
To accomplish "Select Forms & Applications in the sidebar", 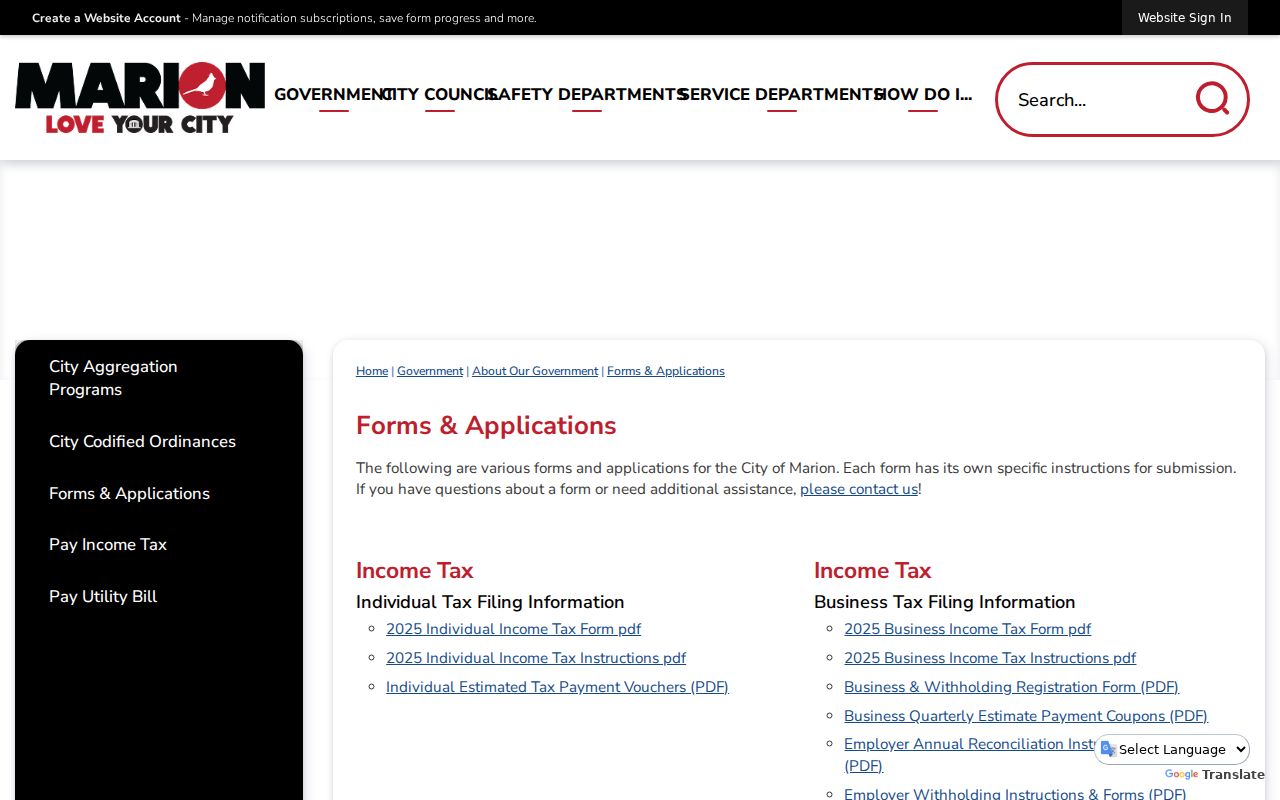I will click(x=129, y=494).
